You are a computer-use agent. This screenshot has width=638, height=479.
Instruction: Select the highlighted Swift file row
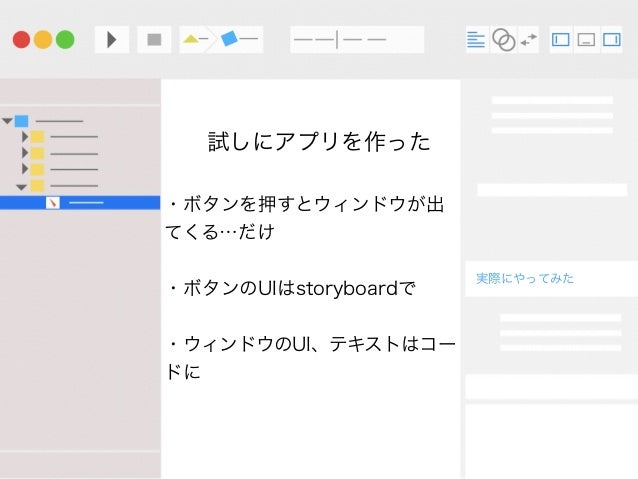click(x=80, y=203)
